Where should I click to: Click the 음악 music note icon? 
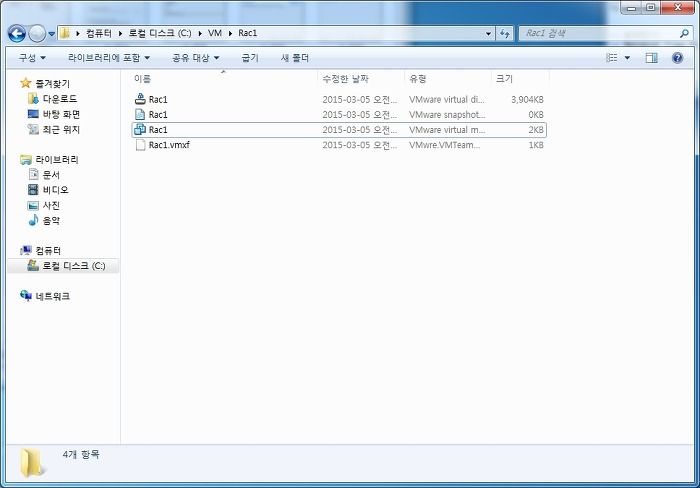[x=33, y=220]
